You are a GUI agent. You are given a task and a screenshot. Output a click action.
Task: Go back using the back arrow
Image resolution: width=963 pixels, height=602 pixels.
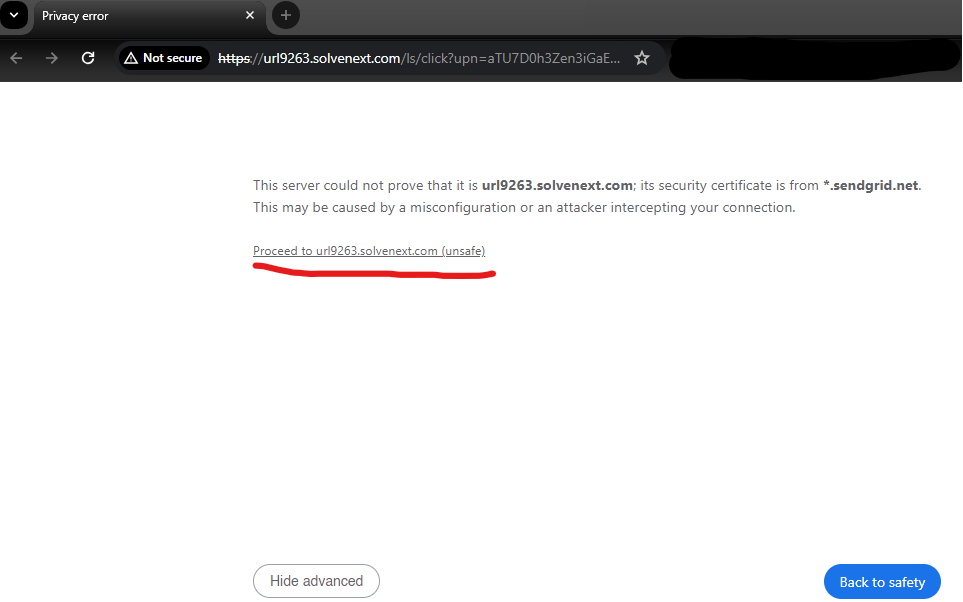click(17, 58)
